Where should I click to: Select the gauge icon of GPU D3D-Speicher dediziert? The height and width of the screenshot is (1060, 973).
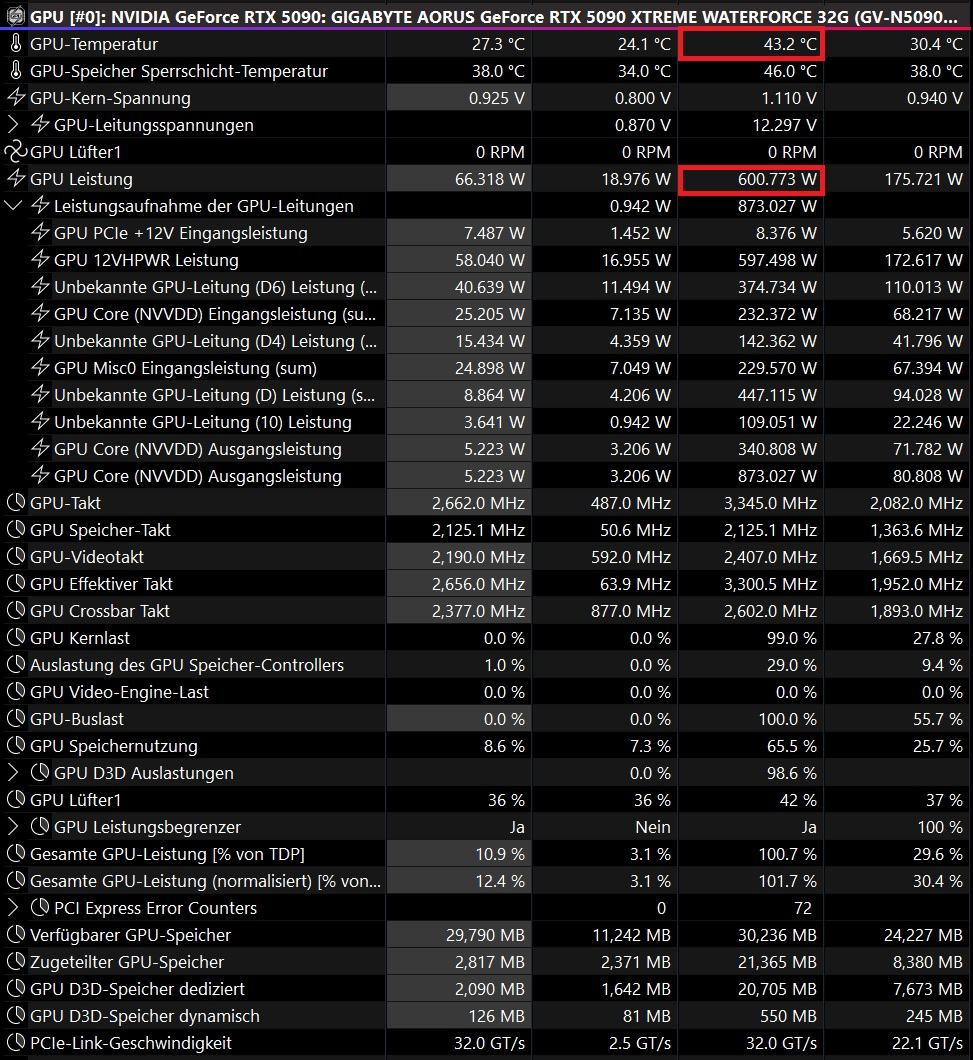tap(16, 989)
